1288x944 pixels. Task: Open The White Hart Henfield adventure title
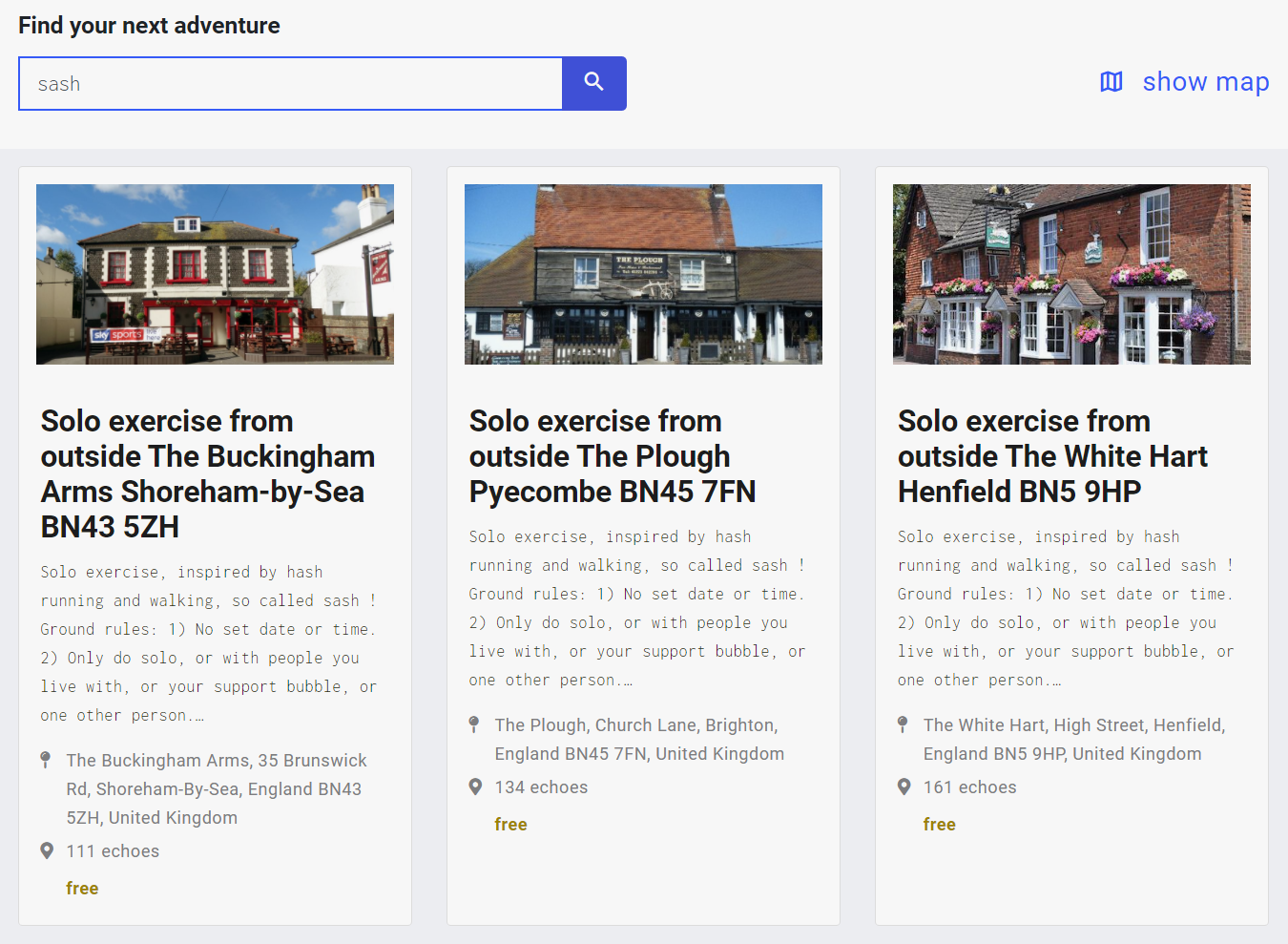tap(1052, 456)
